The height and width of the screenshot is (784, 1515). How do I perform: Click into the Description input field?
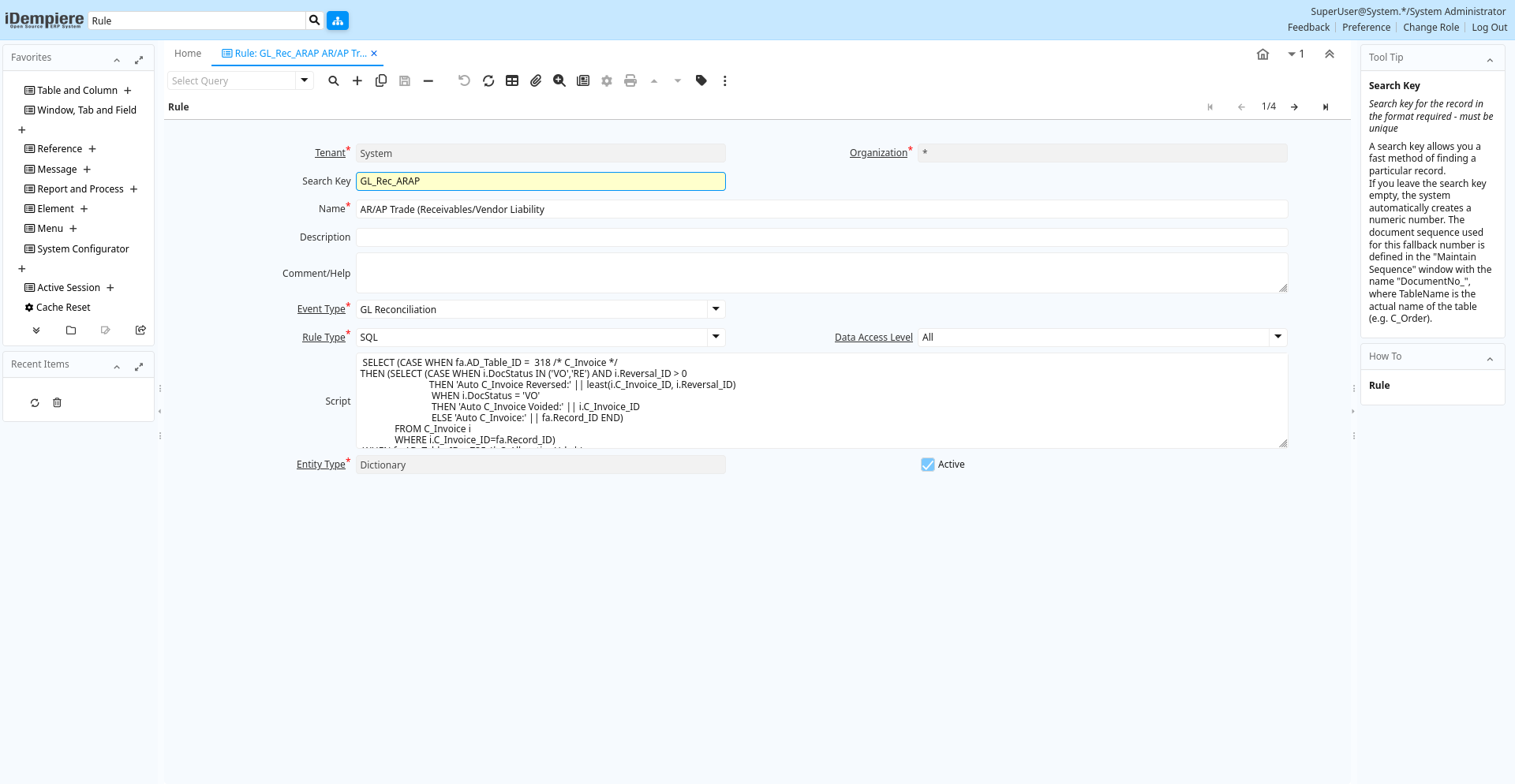[821, 237]
